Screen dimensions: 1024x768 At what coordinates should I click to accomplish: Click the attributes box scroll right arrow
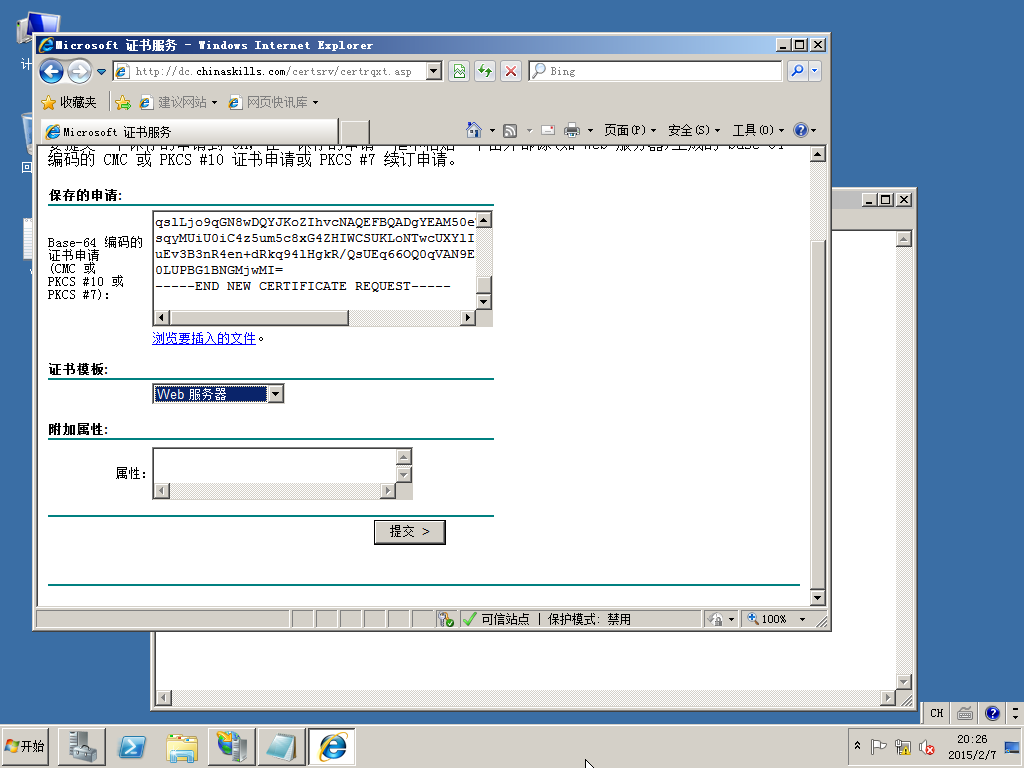[x=388, y=490]
